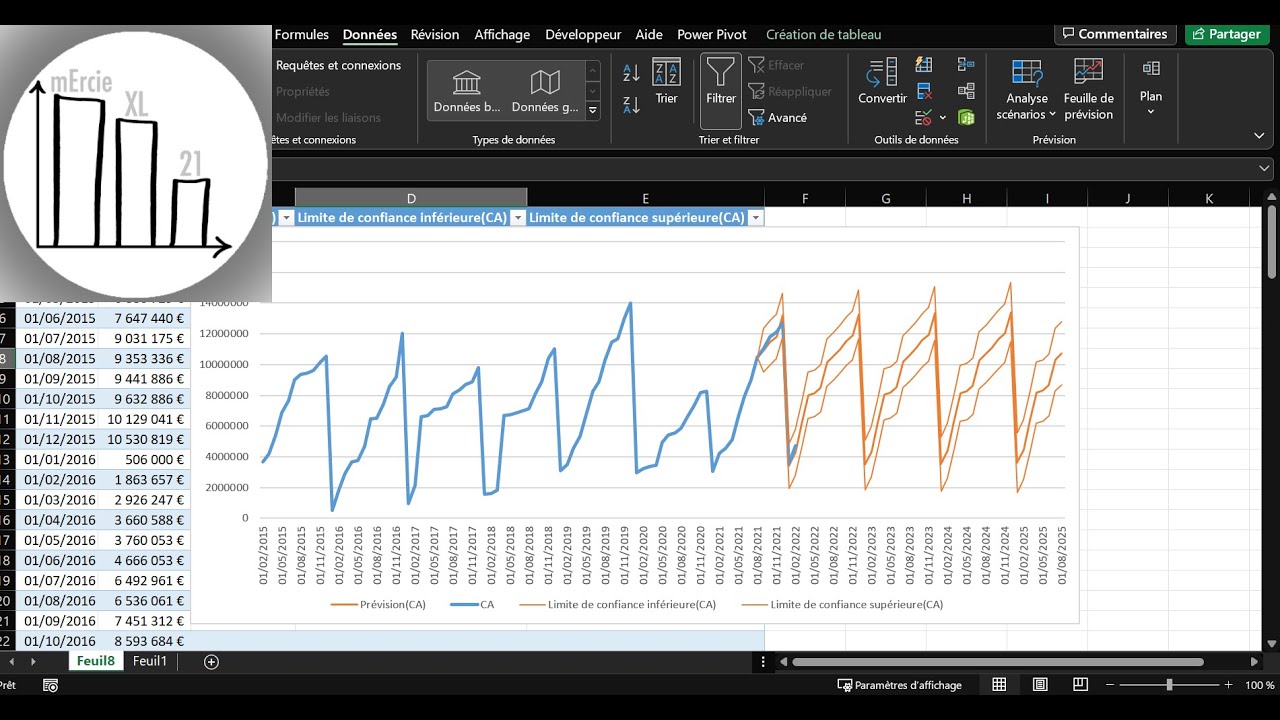This screenshot has width=1280, height=720.
Task: Switch to the Feuil8 sheet tab
Action: (x=96, y=661)
